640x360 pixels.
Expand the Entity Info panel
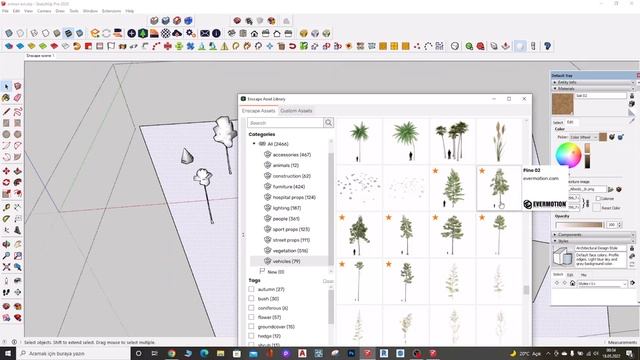coord(593,82)
